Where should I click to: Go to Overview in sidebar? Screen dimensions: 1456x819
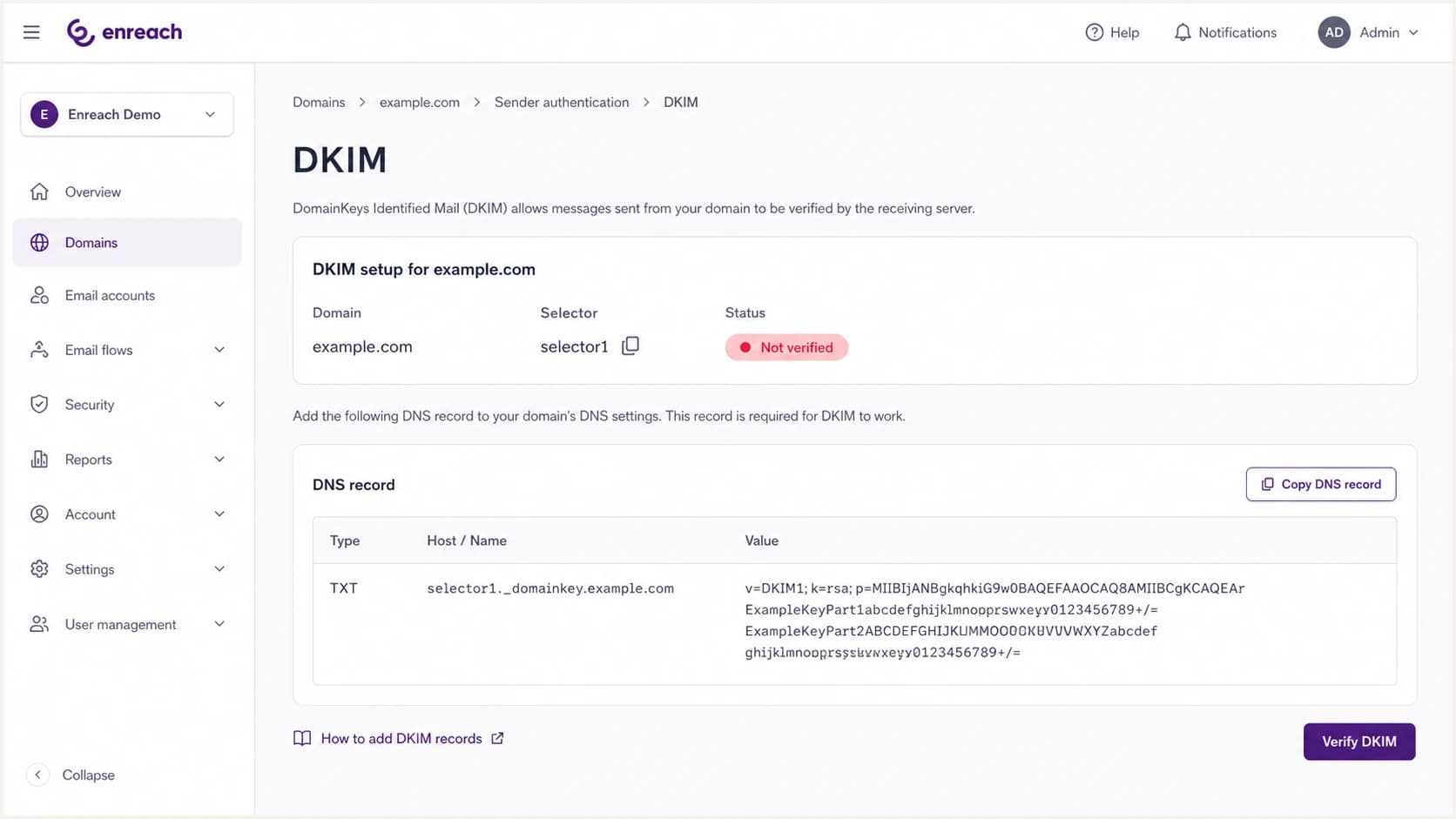click(x=127, y=191)
